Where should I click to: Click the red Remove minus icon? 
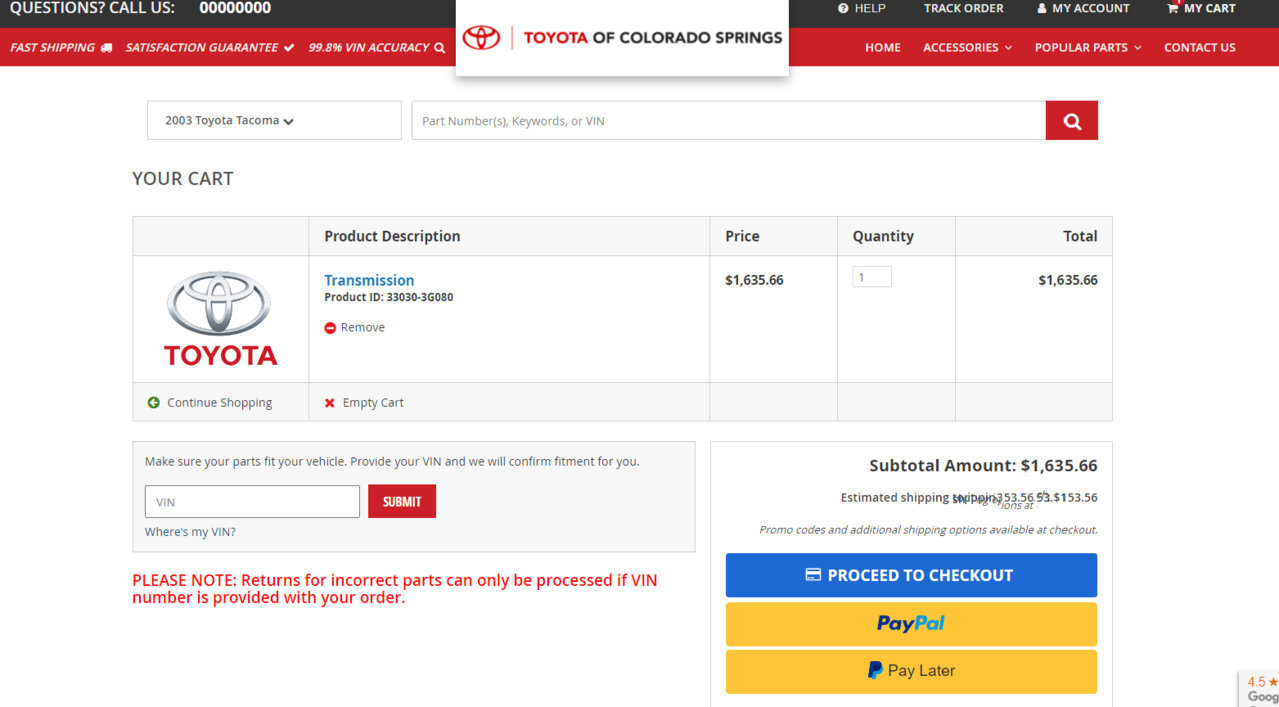(x=330, y=328)
